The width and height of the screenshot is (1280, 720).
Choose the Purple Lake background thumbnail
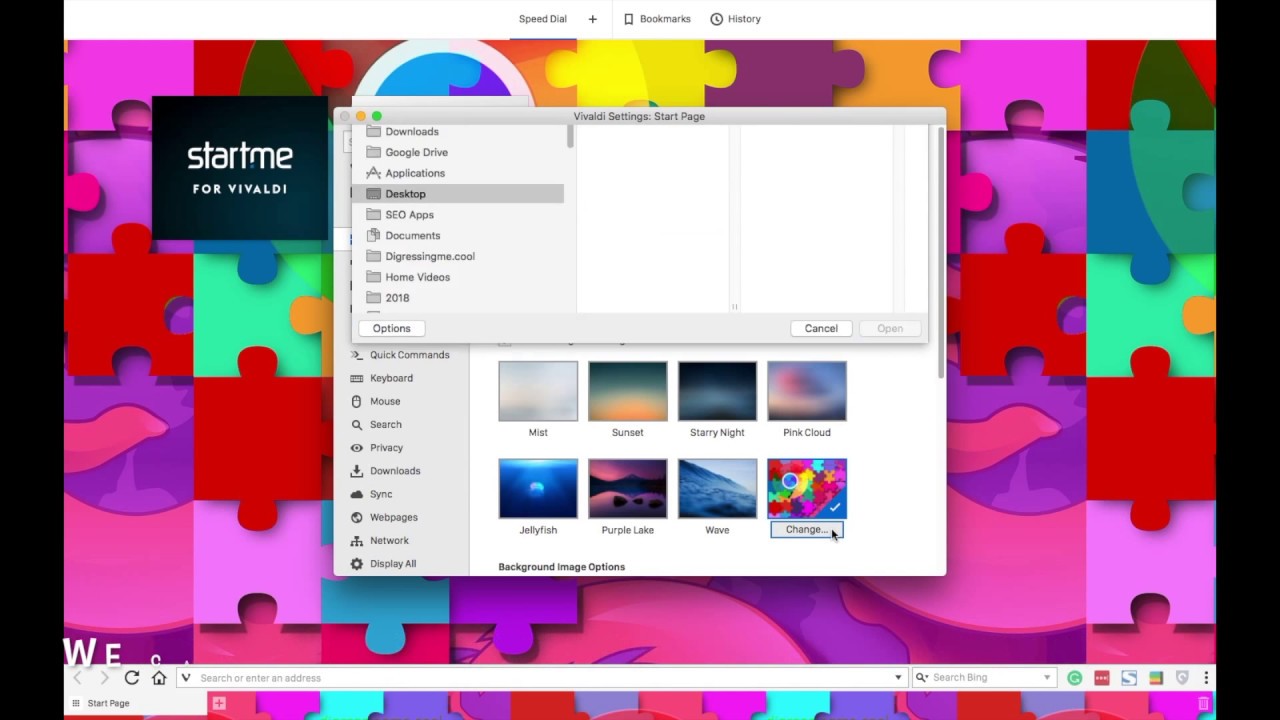(x=628, y=489)
